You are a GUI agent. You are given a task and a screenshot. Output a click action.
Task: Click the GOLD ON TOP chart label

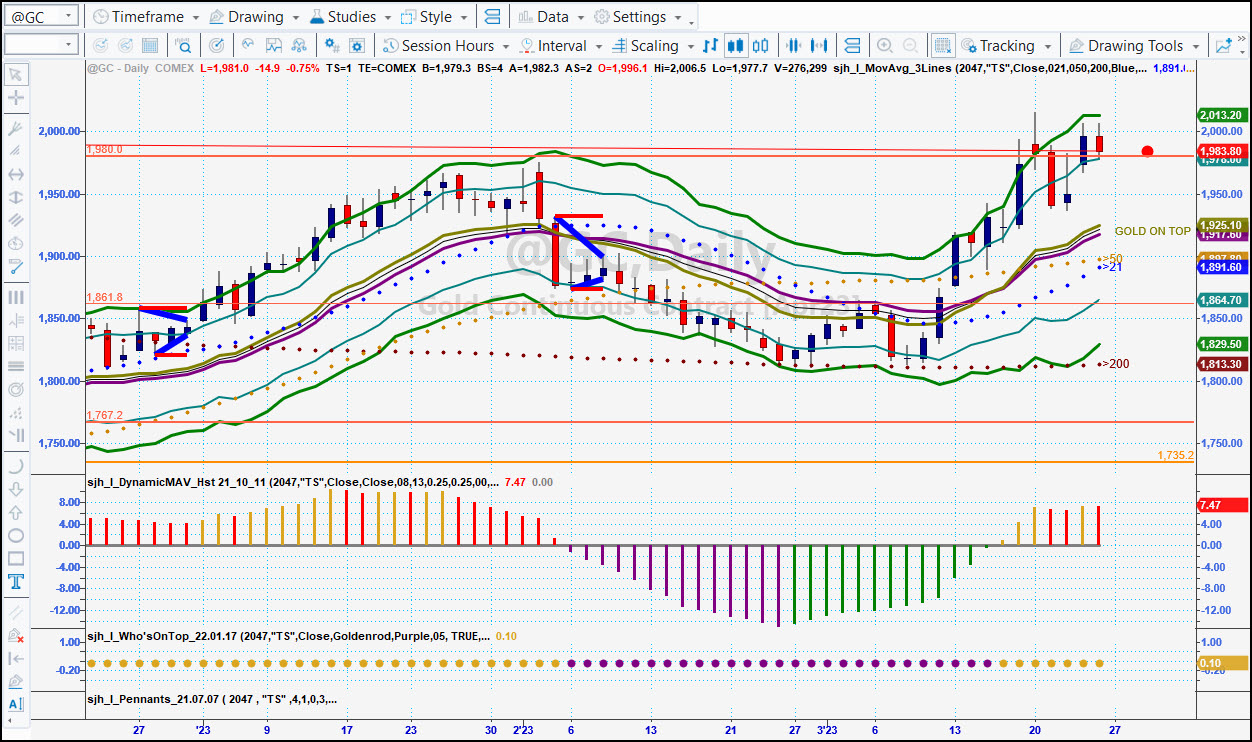click(x=1152, y=231)
